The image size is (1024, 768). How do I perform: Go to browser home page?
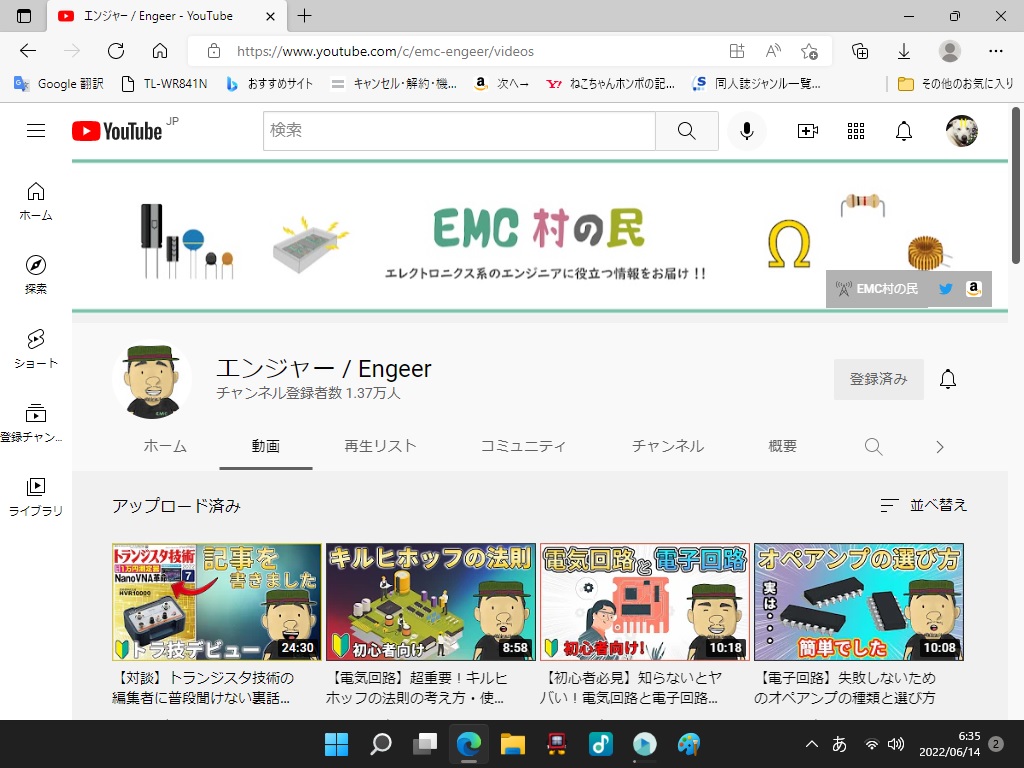point(160,51)
